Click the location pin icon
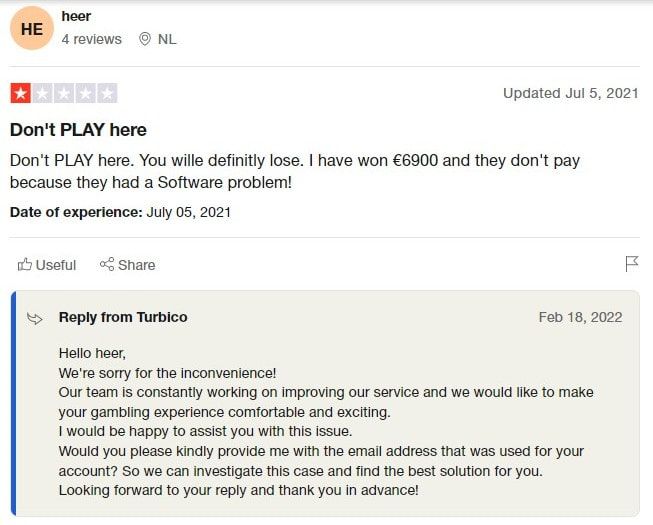653x525 pixels. tap(145, 39)
